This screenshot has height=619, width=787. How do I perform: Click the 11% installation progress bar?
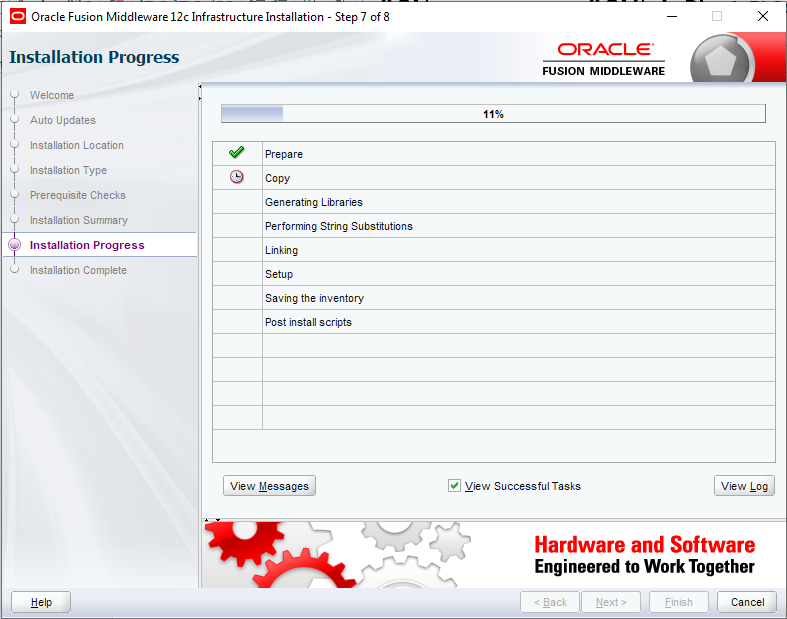[x=493, y=113]
